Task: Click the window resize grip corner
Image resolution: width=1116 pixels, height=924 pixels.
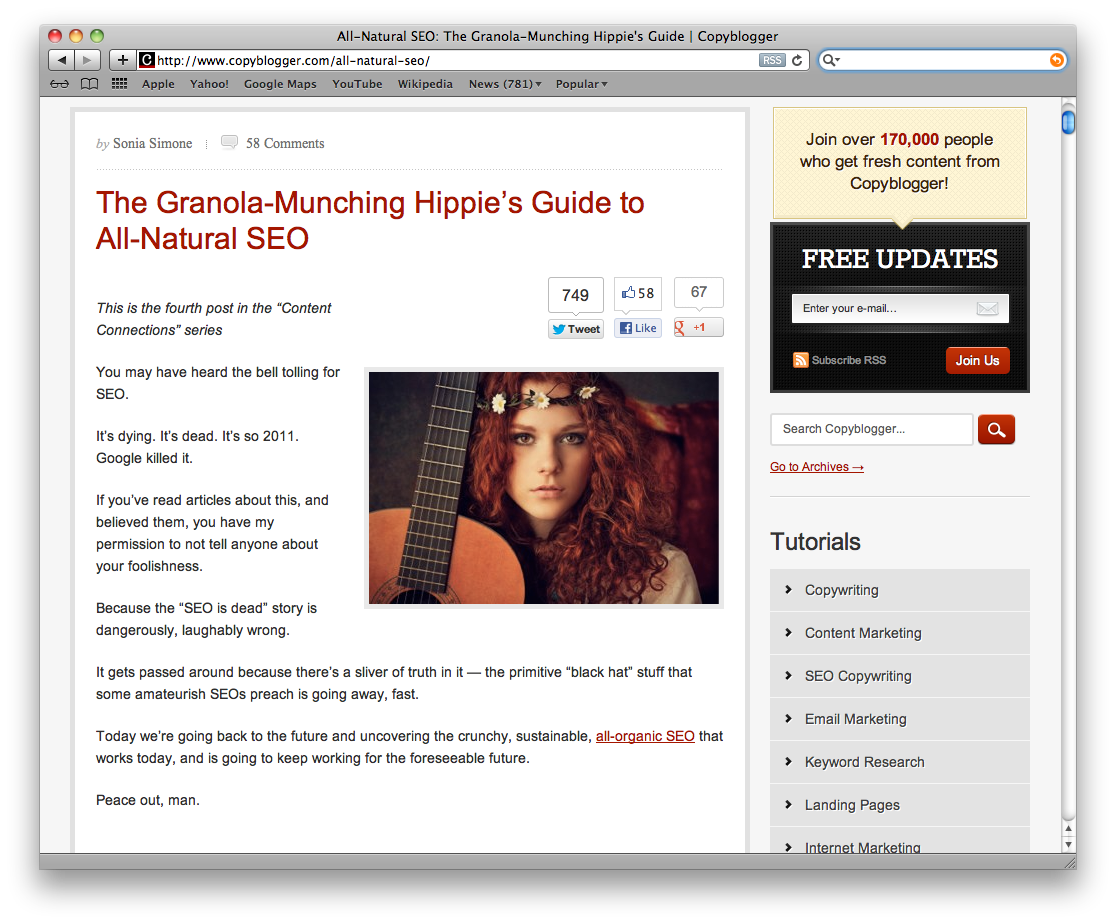Action: pos(1070,863)
